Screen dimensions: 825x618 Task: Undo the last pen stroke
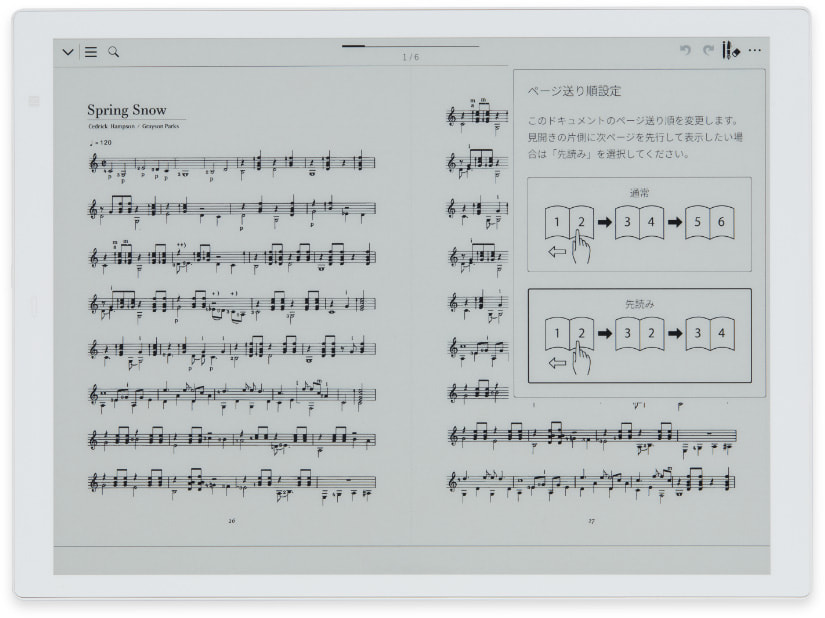coord(685,51)
